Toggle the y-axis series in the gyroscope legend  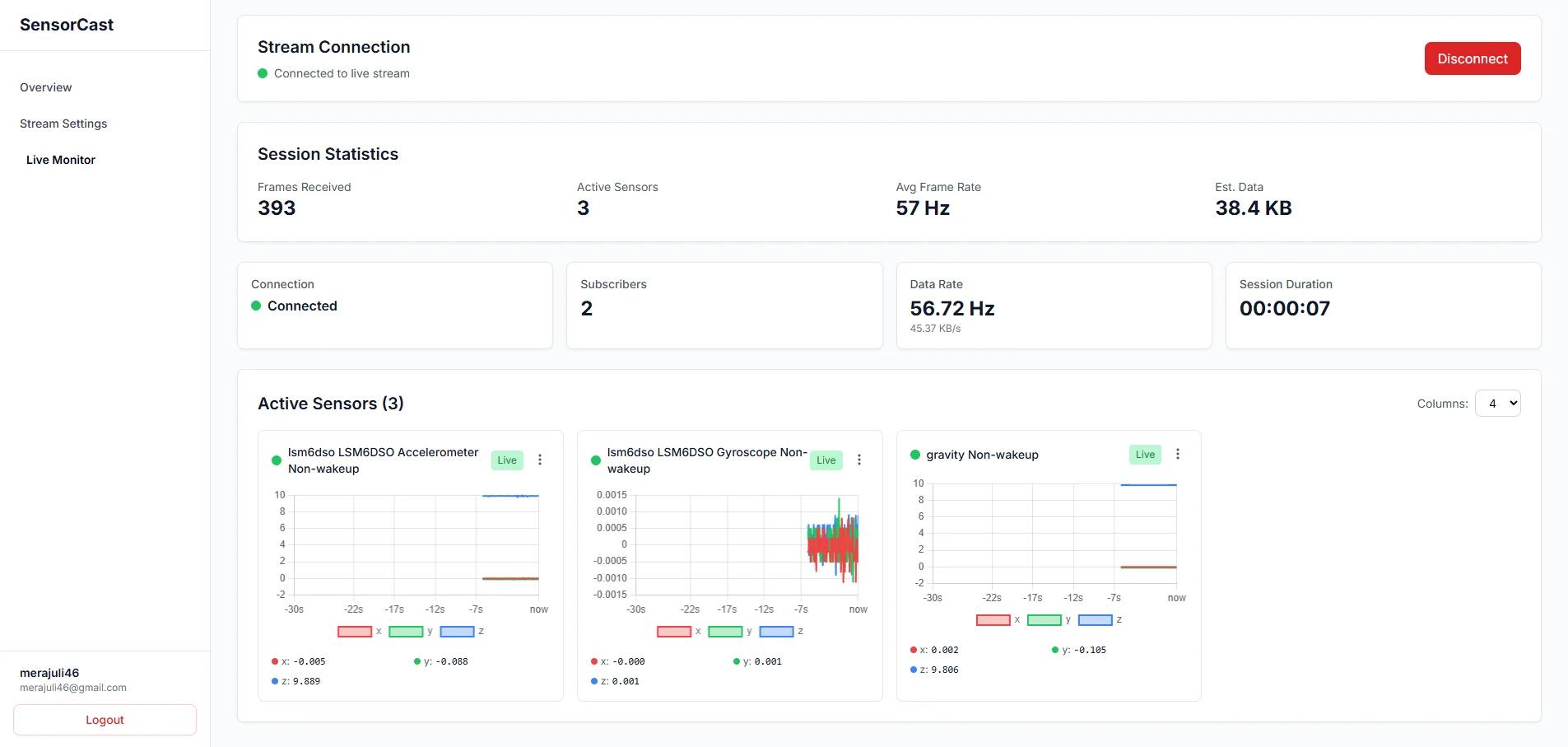(727, 631)
